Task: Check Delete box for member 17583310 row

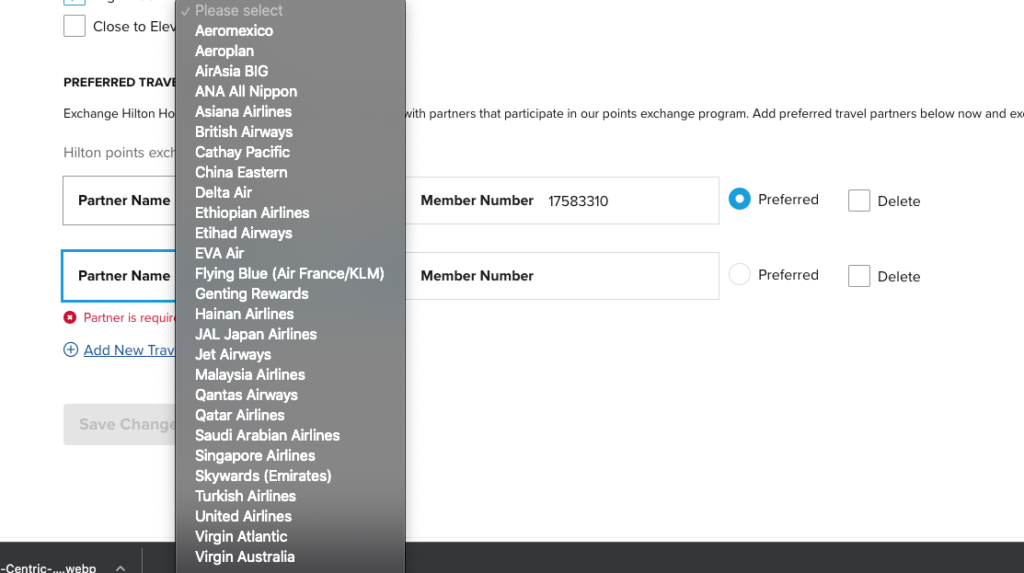Action: [859, 201]
